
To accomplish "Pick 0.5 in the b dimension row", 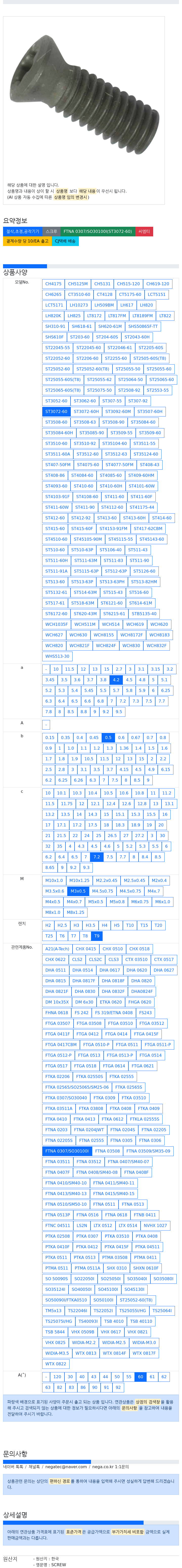I will click(108, 737).
